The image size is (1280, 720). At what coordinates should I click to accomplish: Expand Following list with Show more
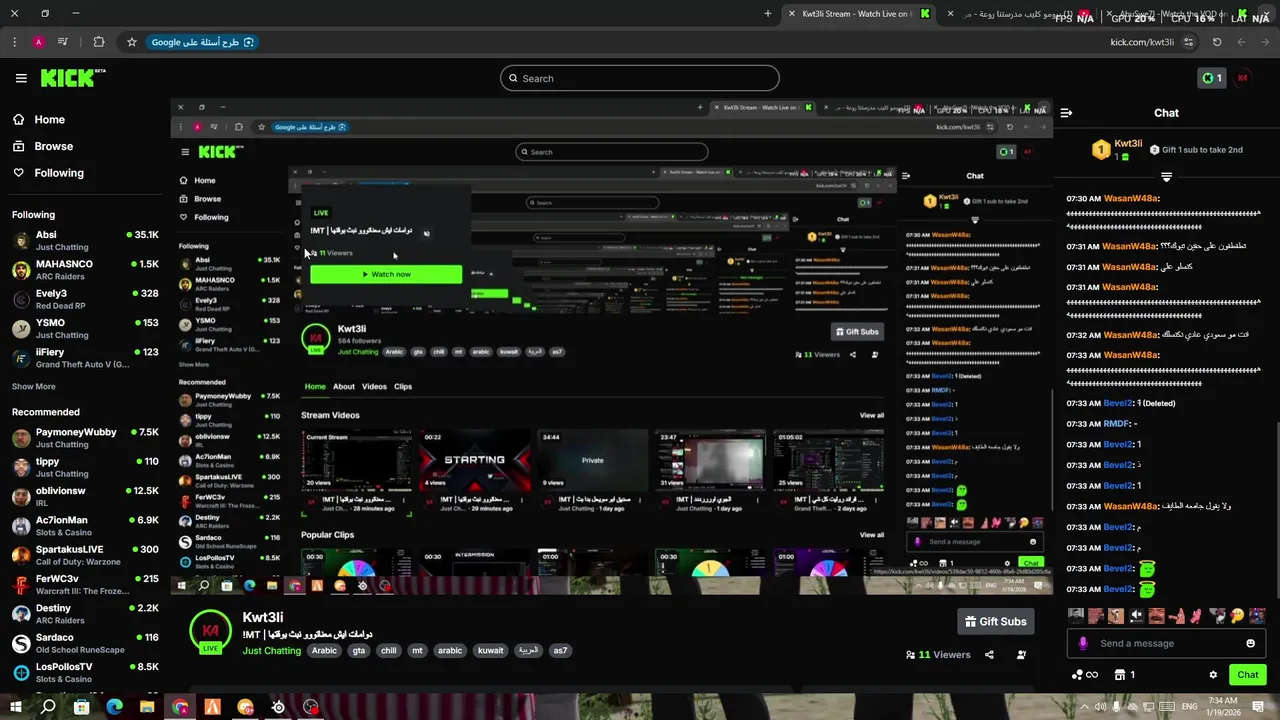[x=34, y=386]
